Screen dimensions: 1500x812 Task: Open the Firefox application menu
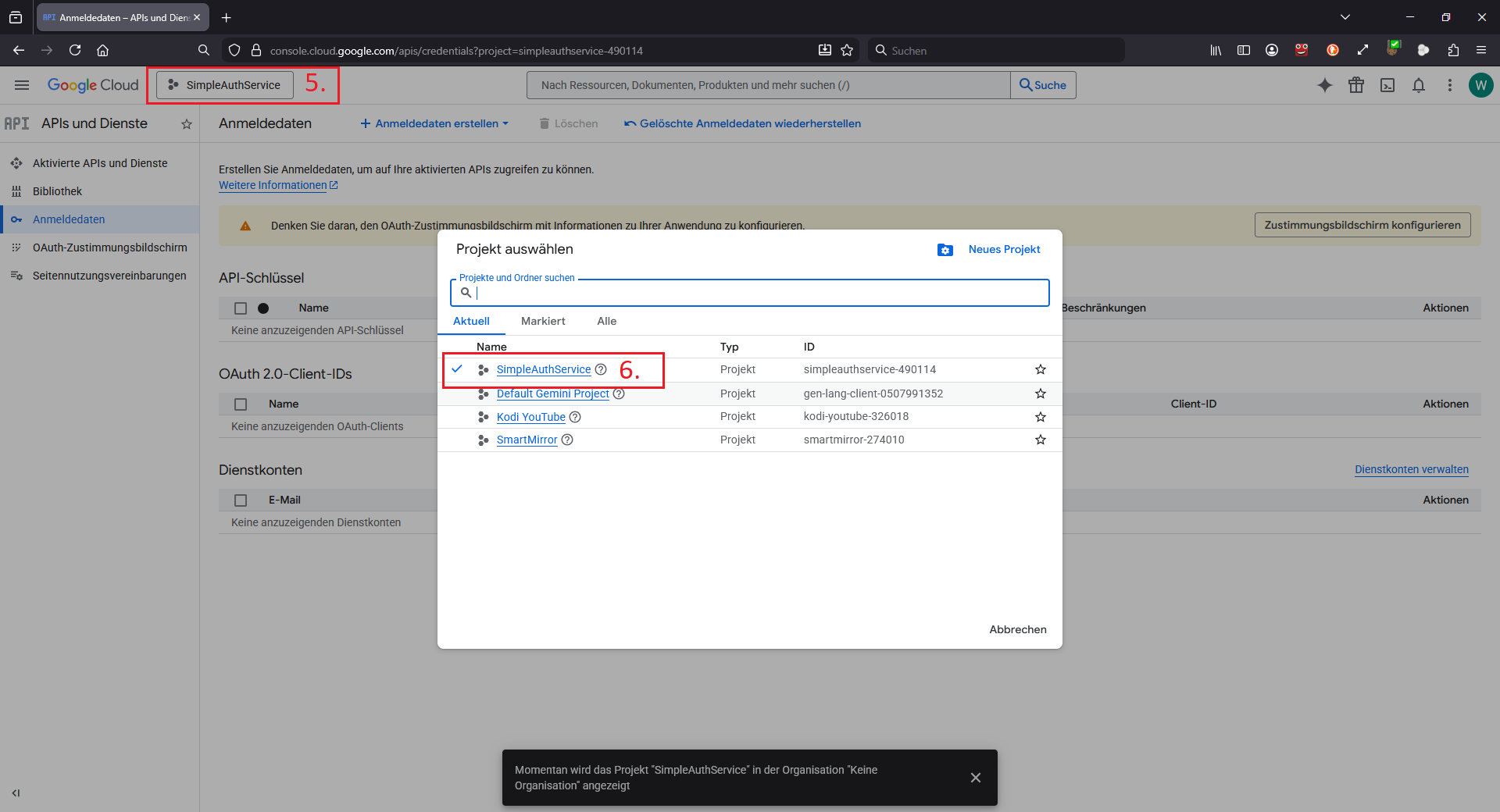1480,50
